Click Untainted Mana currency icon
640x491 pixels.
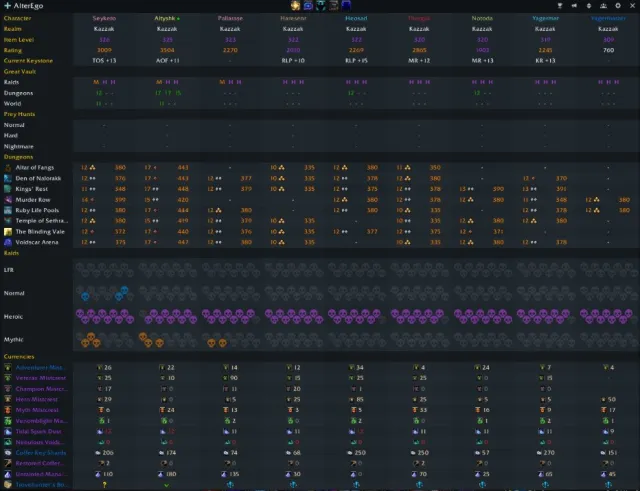tap(8, 474)
